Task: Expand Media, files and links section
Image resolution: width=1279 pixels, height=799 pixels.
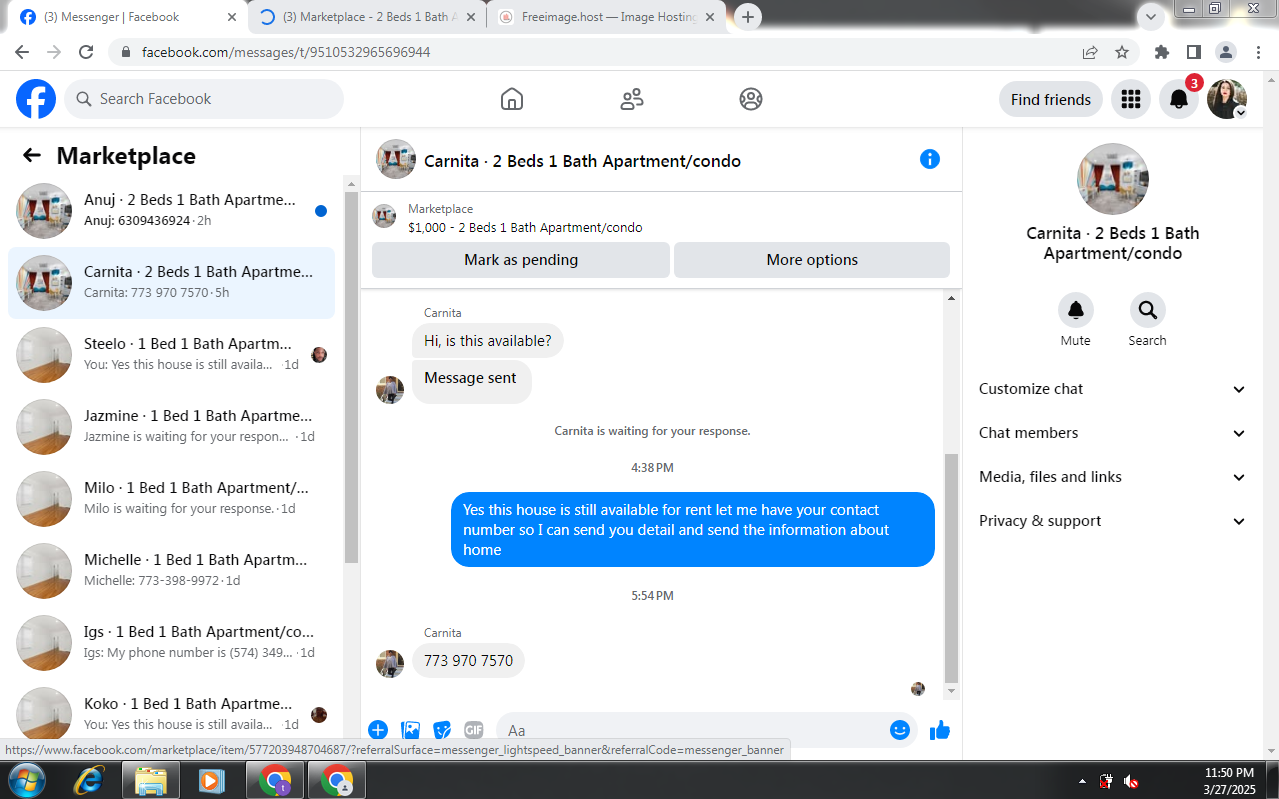Action: tap(1112, 477)
